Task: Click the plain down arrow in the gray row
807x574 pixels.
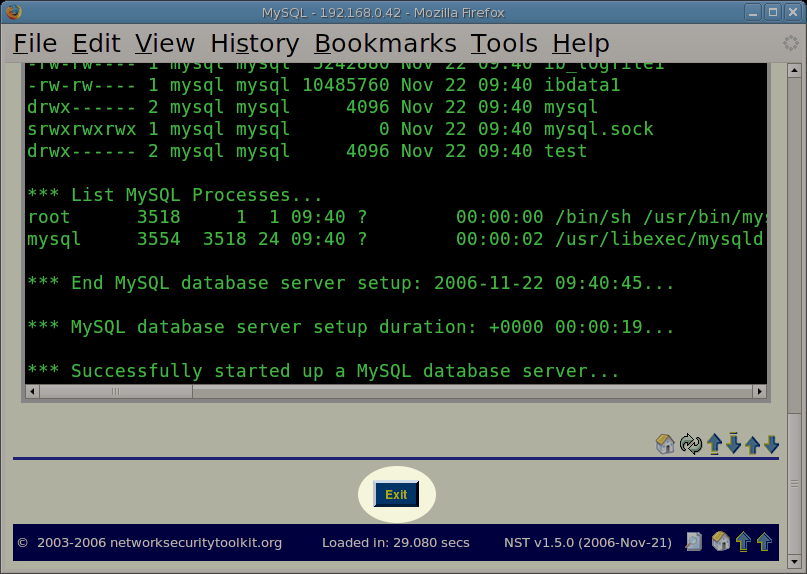Action: click(x=771, y=444)
